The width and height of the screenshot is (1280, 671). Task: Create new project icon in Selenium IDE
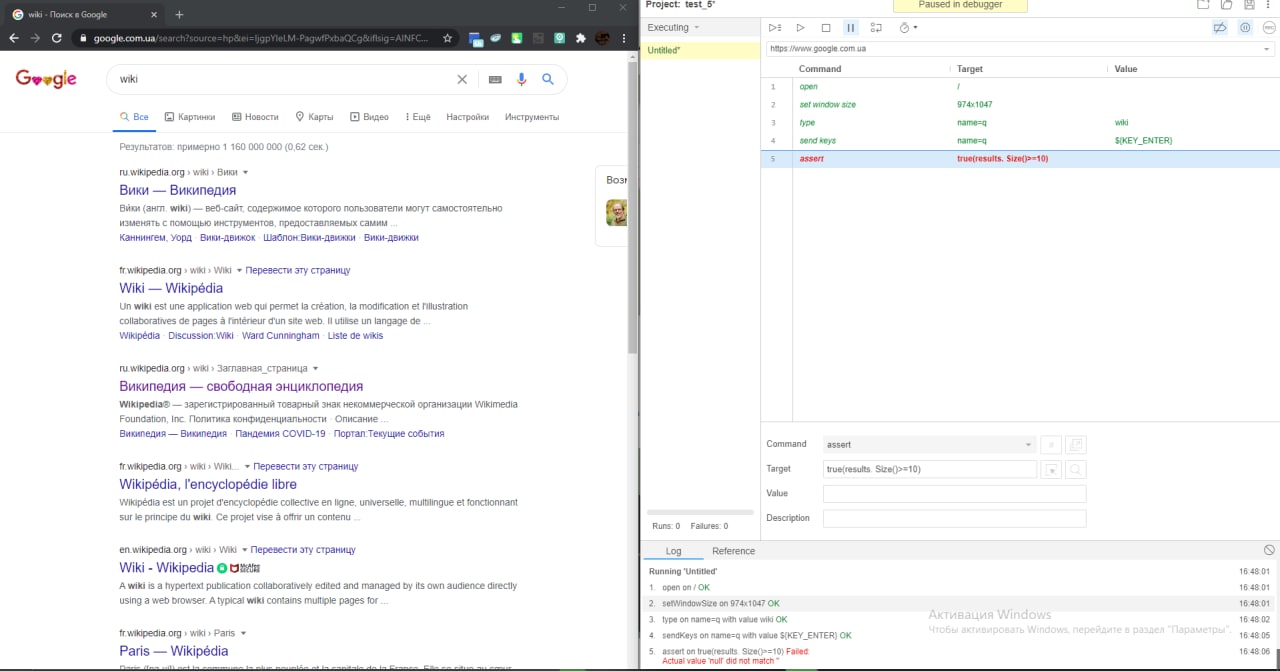(1203, 5)
